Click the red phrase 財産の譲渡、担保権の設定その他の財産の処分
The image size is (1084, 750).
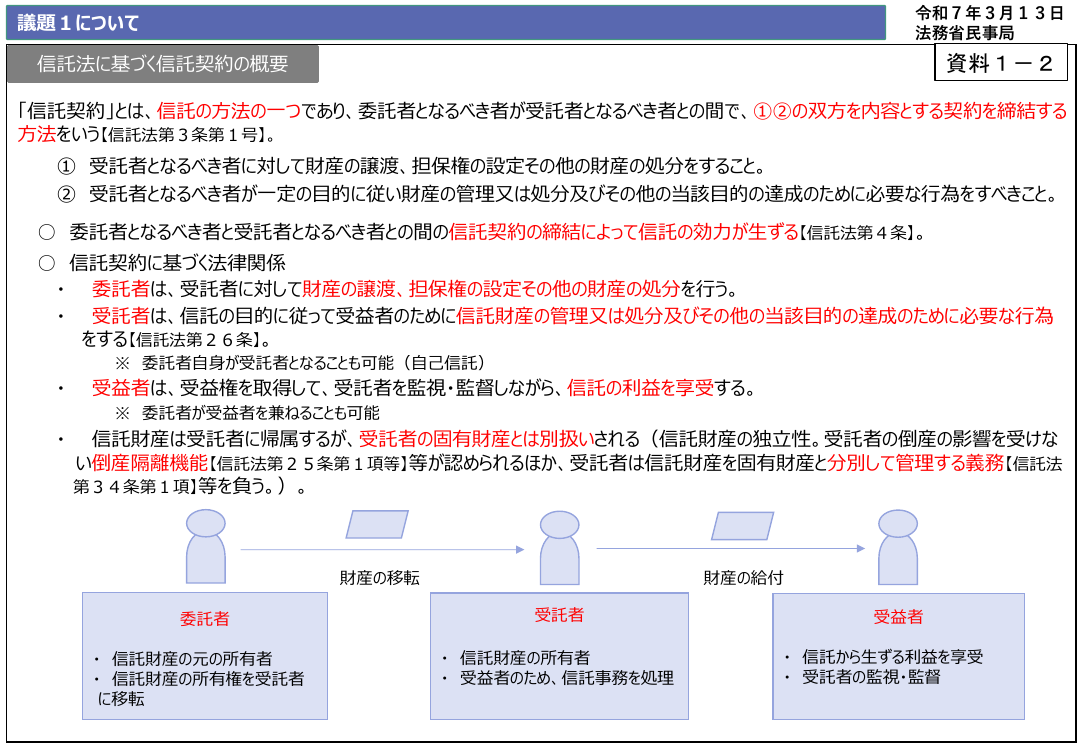(491, 288)
